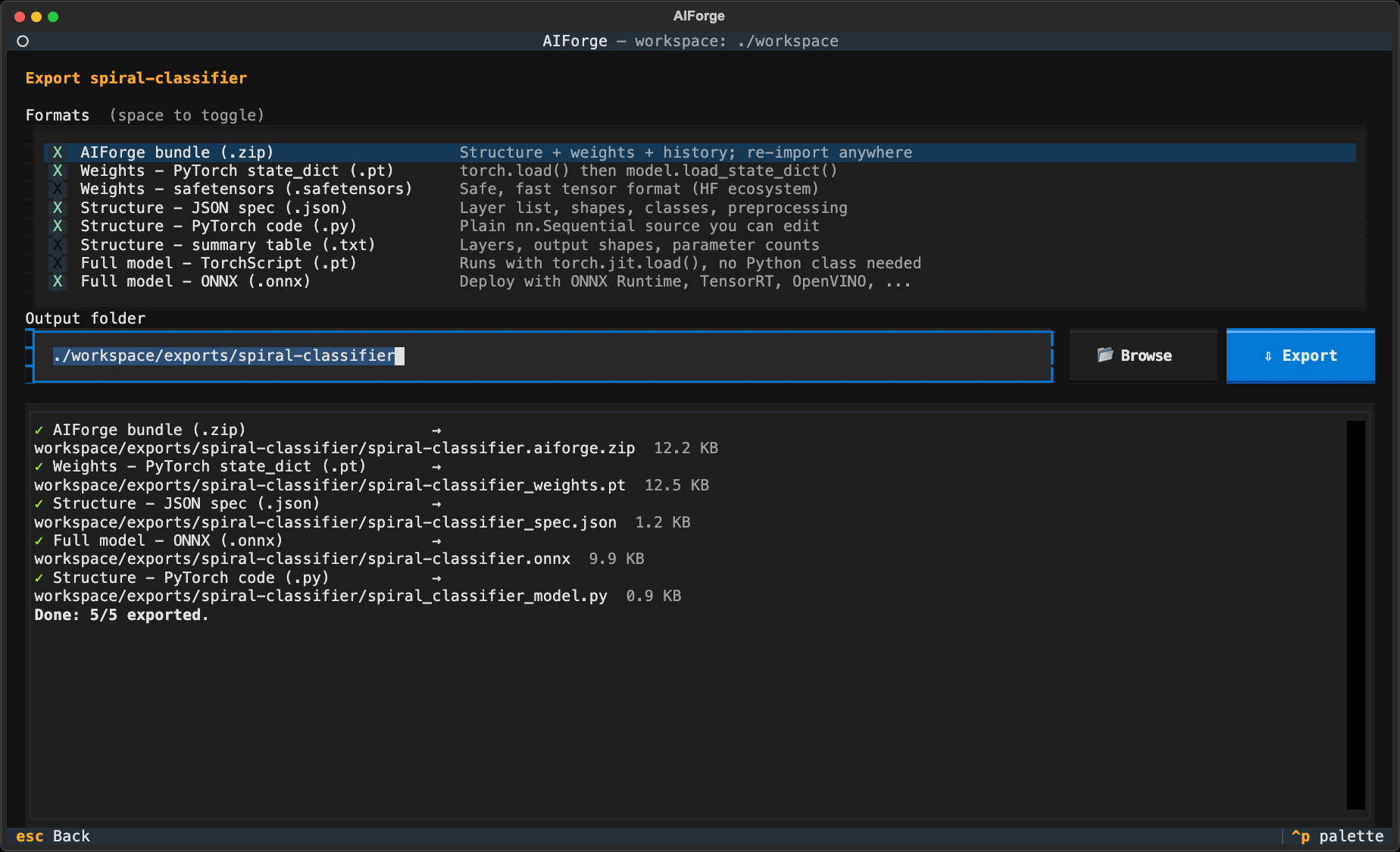Toggle Structure – PyTorch code (.py) checkbox

coord(58,226)
